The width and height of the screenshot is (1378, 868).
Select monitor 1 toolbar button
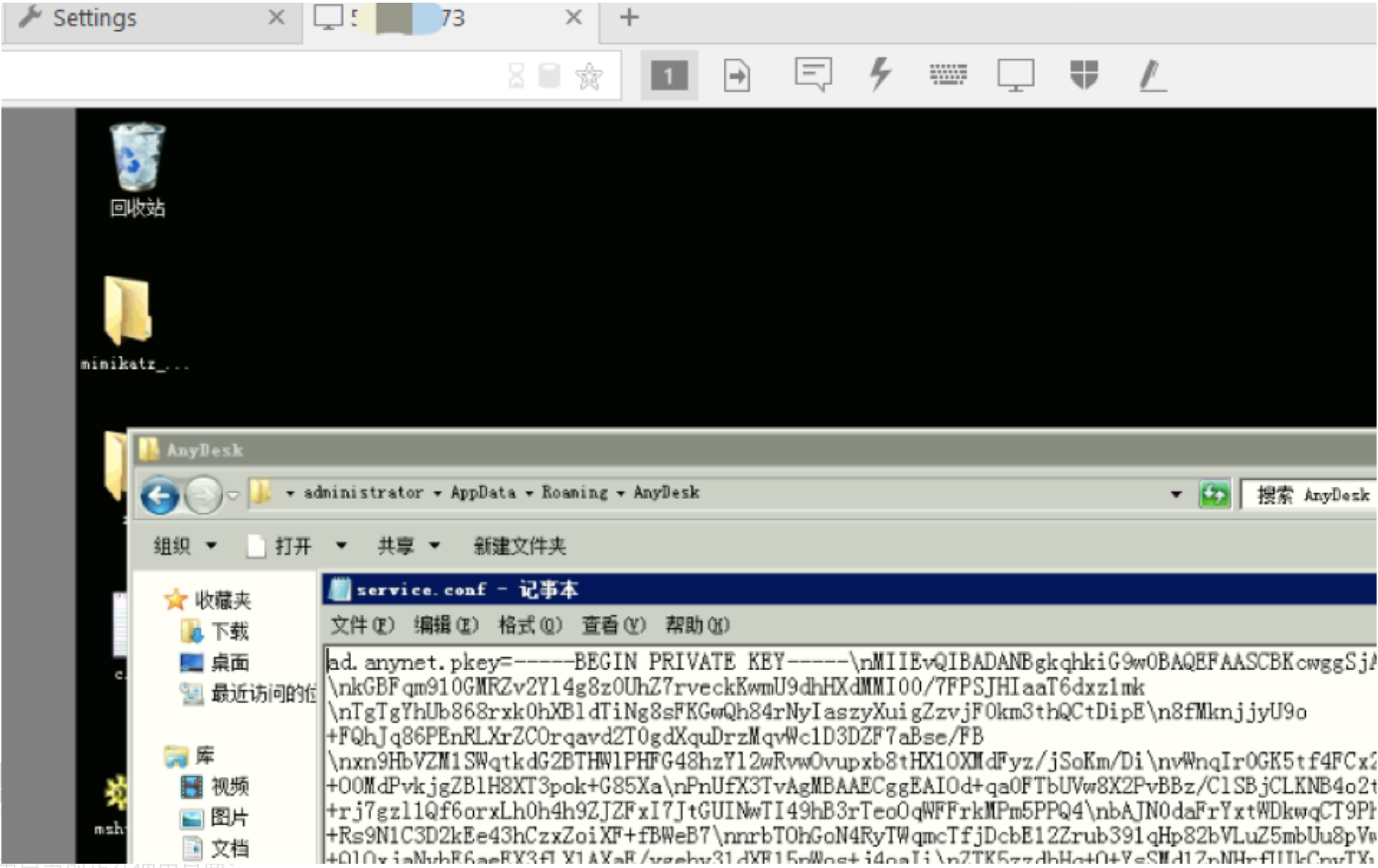(x=669, y=75)
